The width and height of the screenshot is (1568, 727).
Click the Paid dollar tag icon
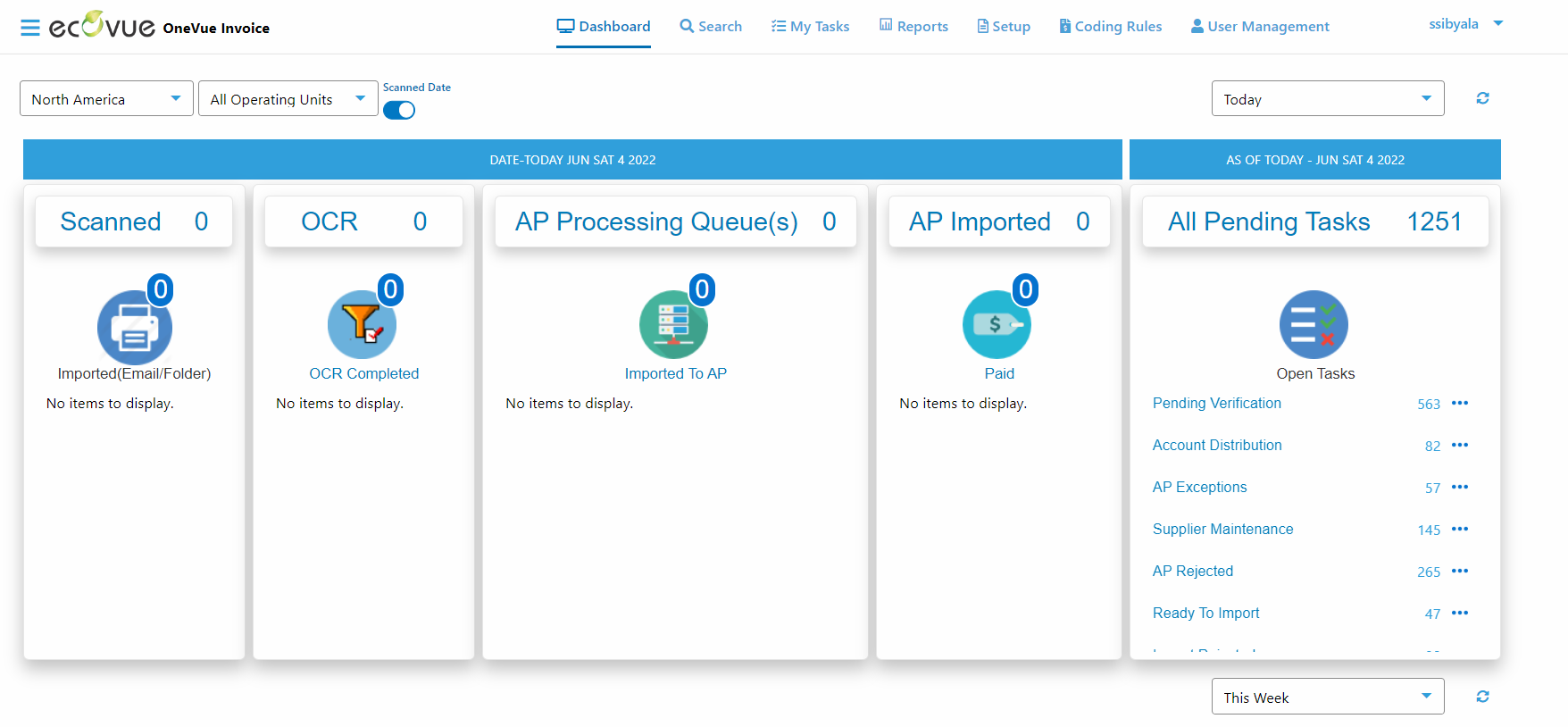coord(997,325)
